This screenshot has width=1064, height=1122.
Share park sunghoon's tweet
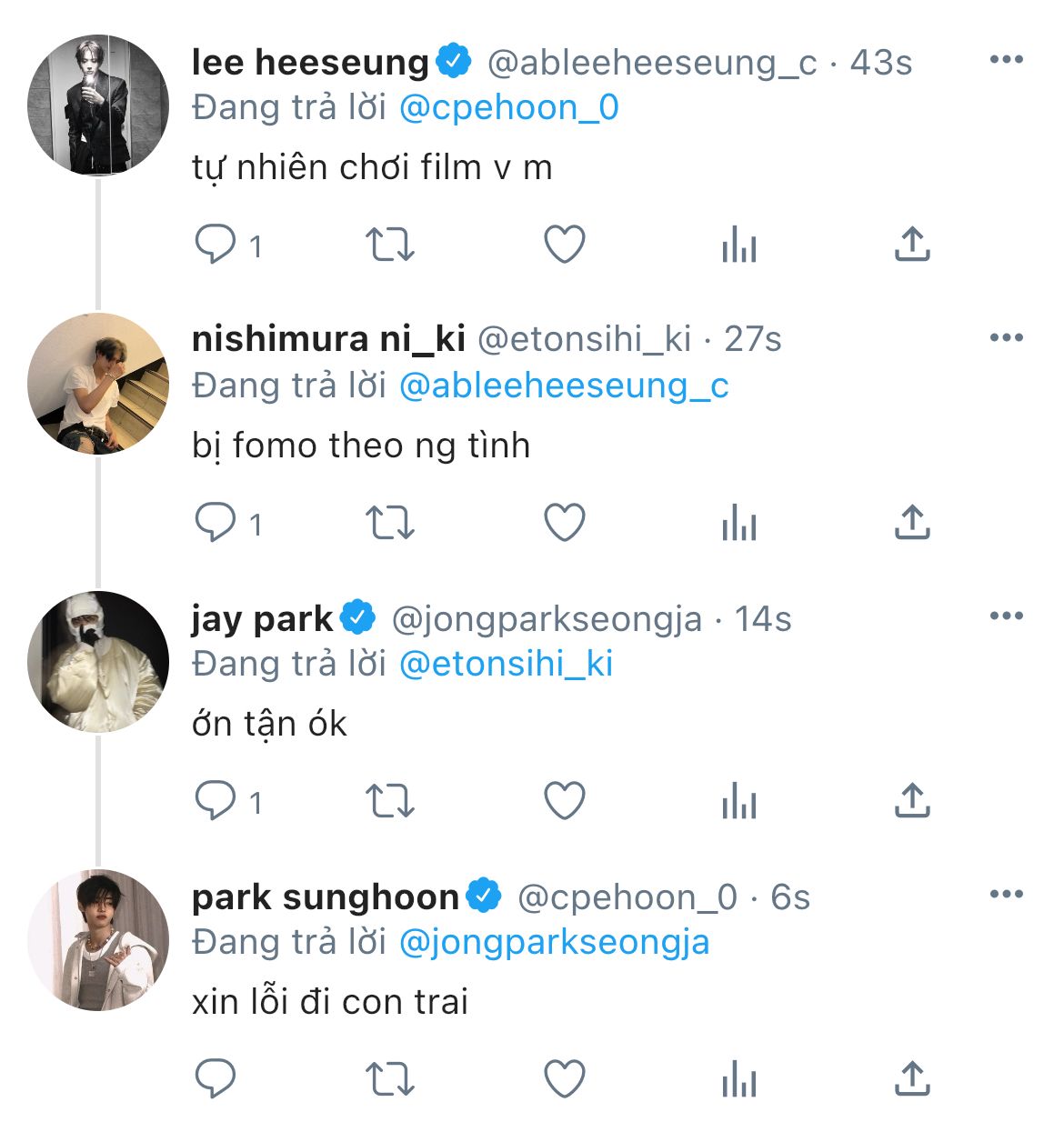(x=912, y=1079)
